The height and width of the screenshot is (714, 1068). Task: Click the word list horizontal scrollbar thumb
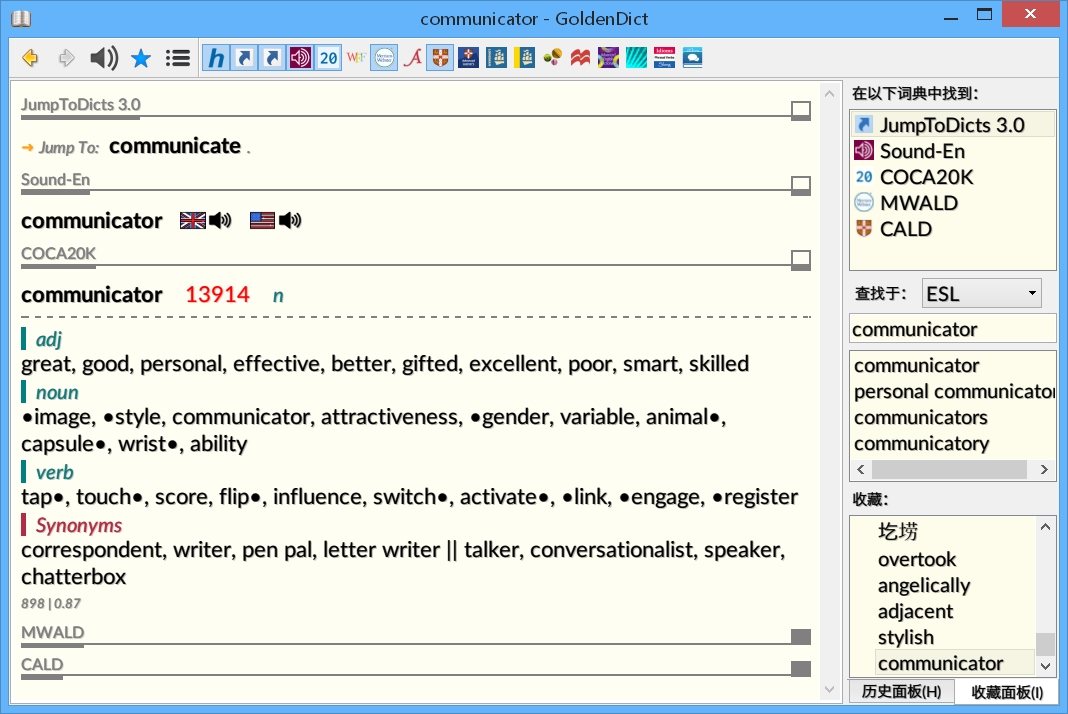tap(949, 469)
